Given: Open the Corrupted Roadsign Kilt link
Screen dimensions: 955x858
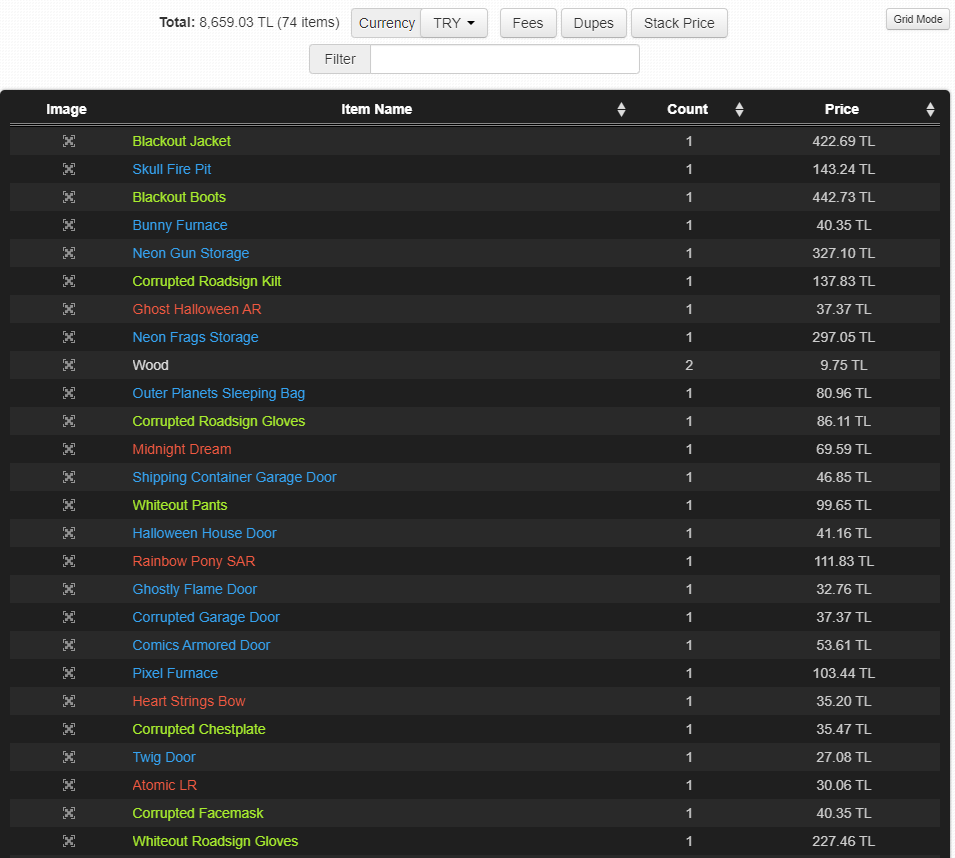Looking at the screenshot, I should click(x=206, y=281).
